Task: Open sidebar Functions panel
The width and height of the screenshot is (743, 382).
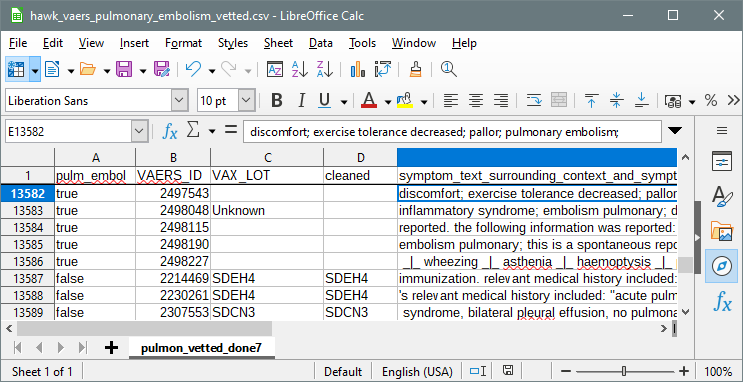Action: point(722,301)
